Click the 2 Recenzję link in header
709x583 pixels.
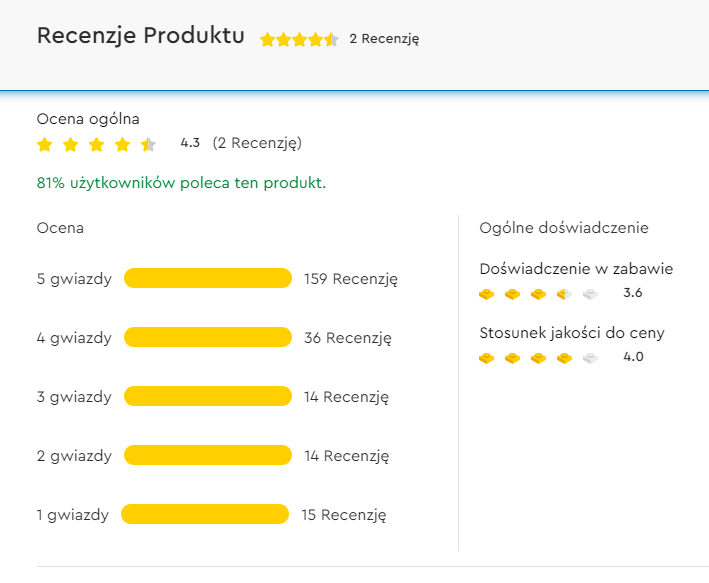384,39
